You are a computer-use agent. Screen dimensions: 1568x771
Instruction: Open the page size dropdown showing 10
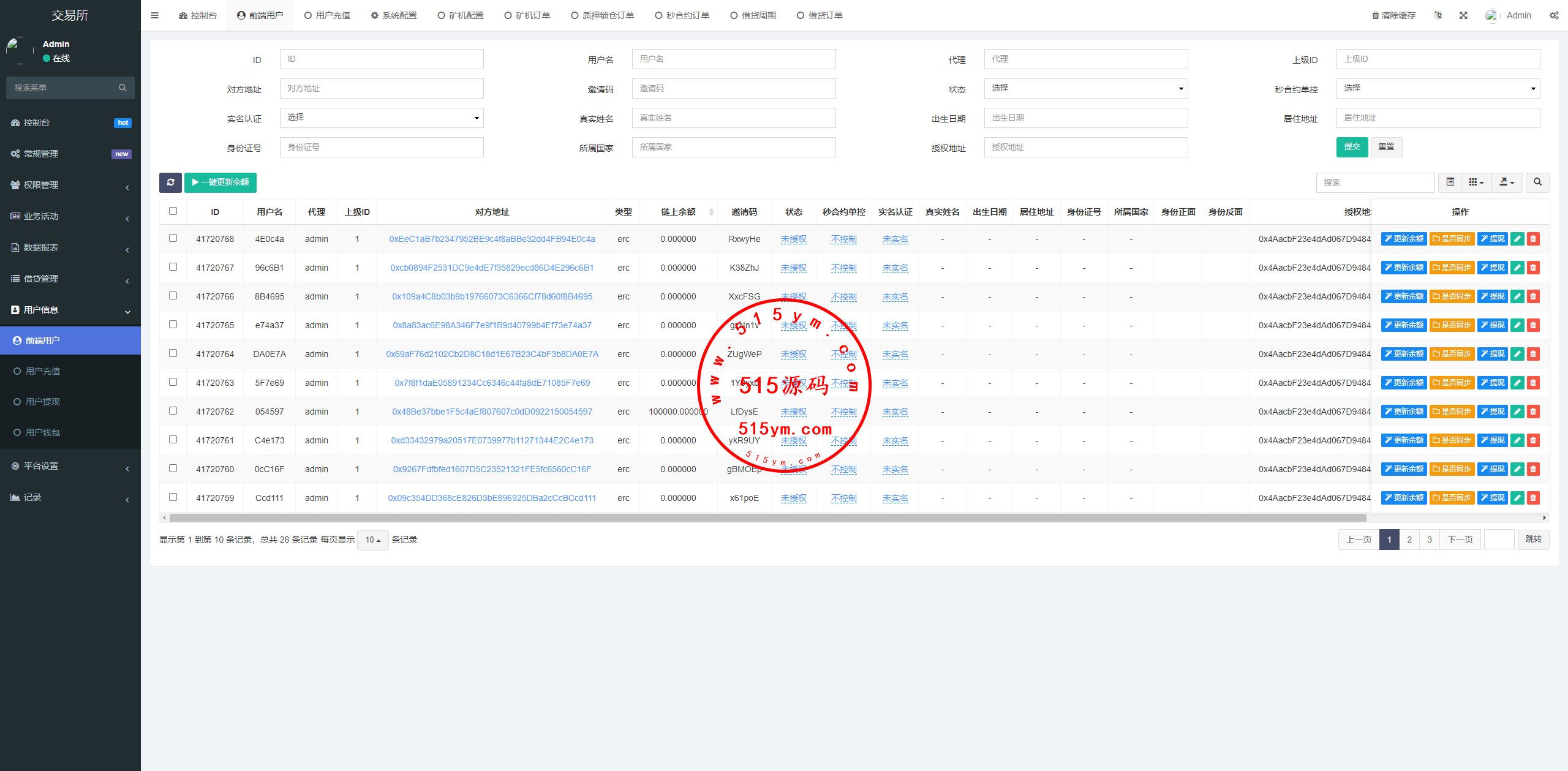tap(372, 540)
